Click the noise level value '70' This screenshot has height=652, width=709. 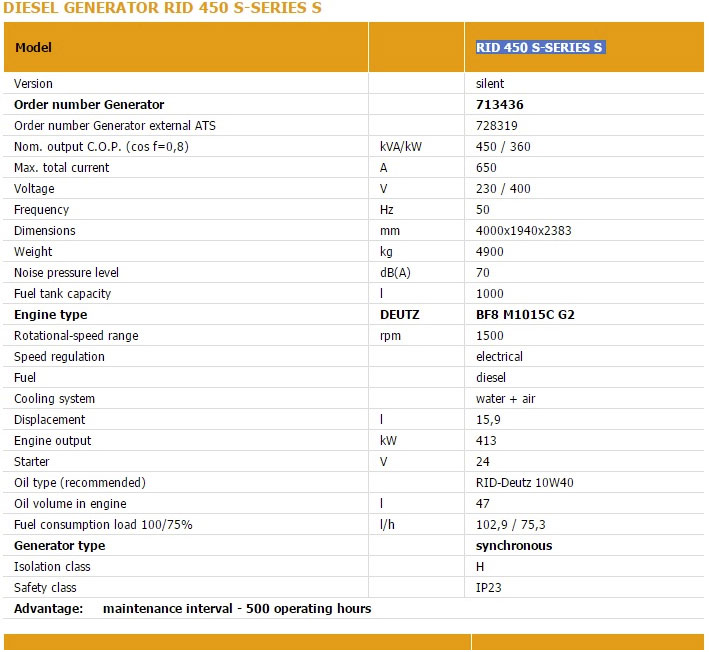point(482,273)
